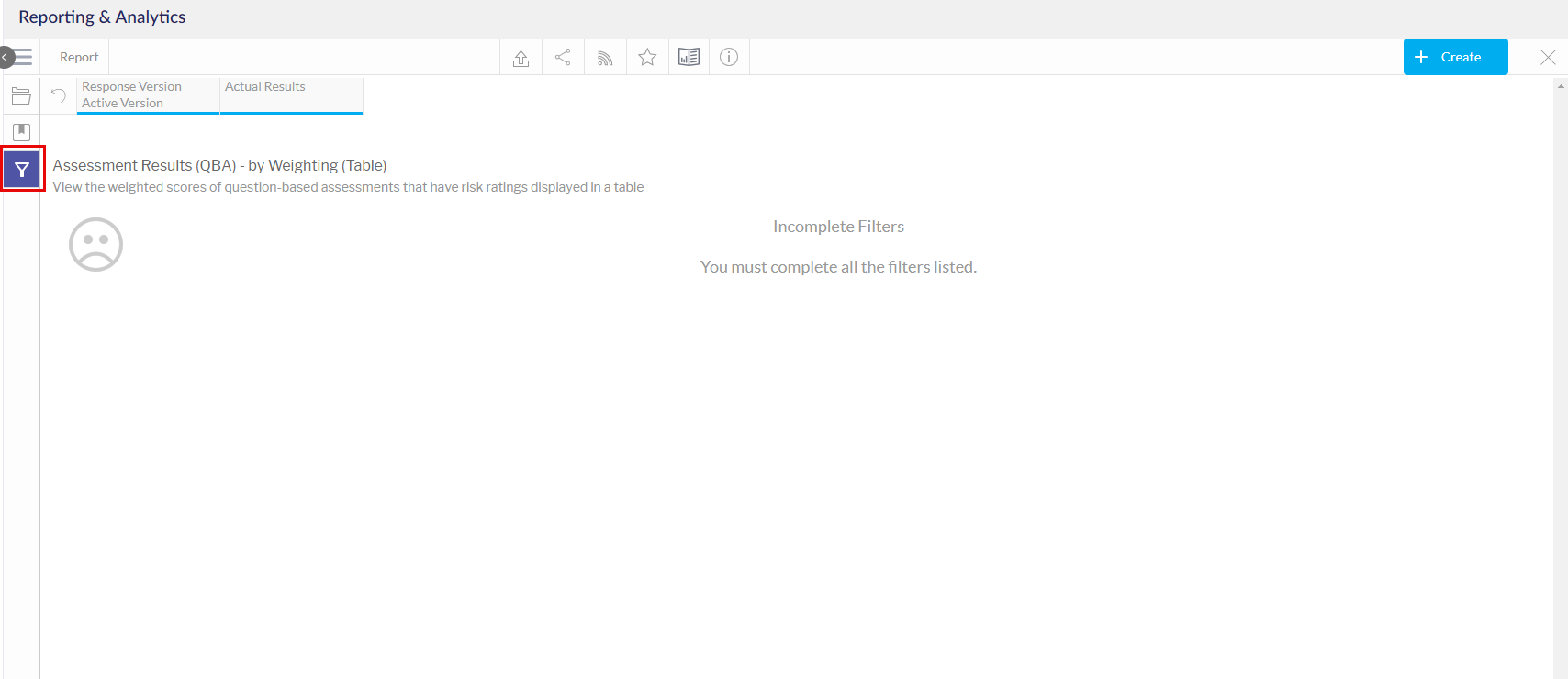Collapse the side panel with the arrow
Screen dimensions: 1568x679
[x=6, y=57]
